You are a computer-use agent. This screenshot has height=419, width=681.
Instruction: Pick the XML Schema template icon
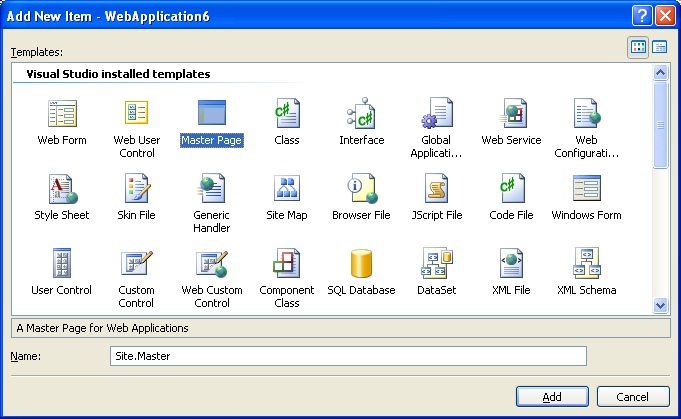click(x=586, y=263)
